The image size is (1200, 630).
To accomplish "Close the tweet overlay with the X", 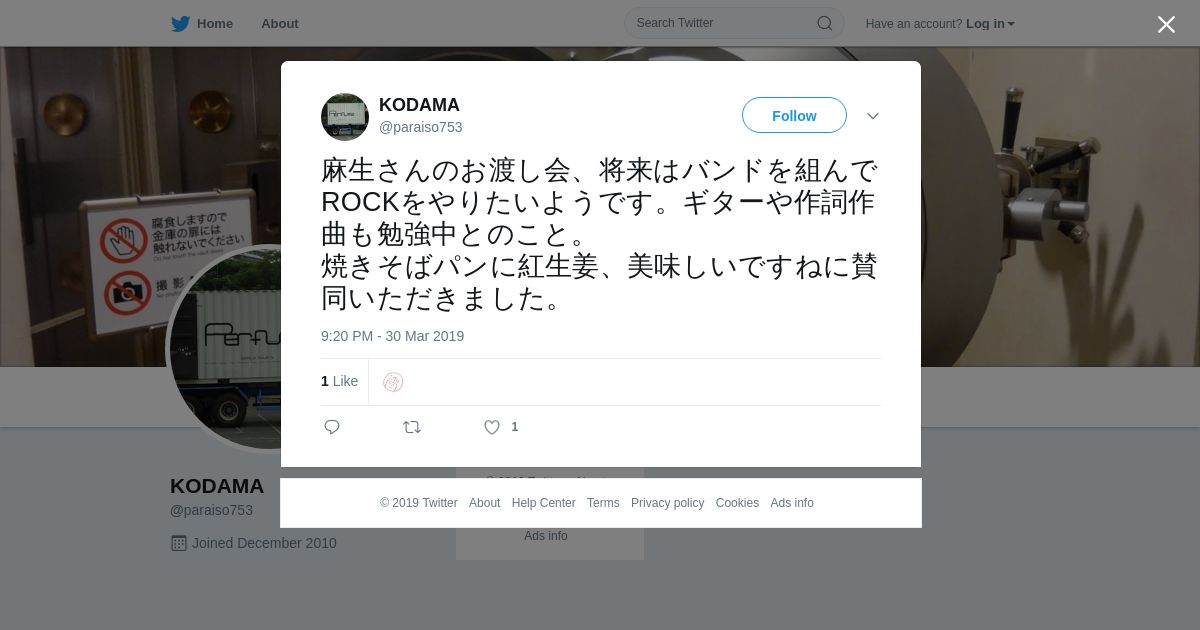I will click(x=1166, y=24).
